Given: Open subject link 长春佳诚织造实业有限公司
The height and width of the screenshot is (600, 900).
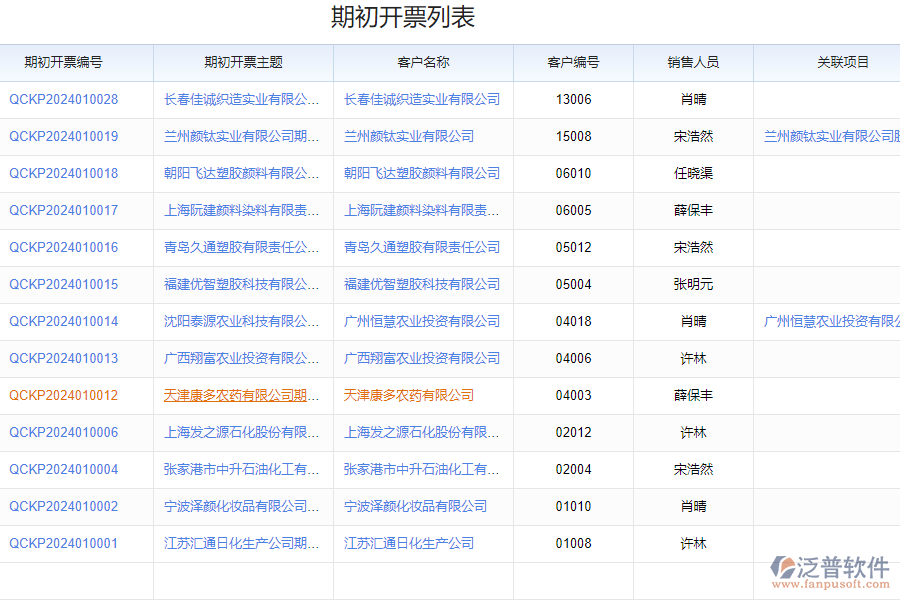Looking at the screenshot, I should (x=245, y=99).
